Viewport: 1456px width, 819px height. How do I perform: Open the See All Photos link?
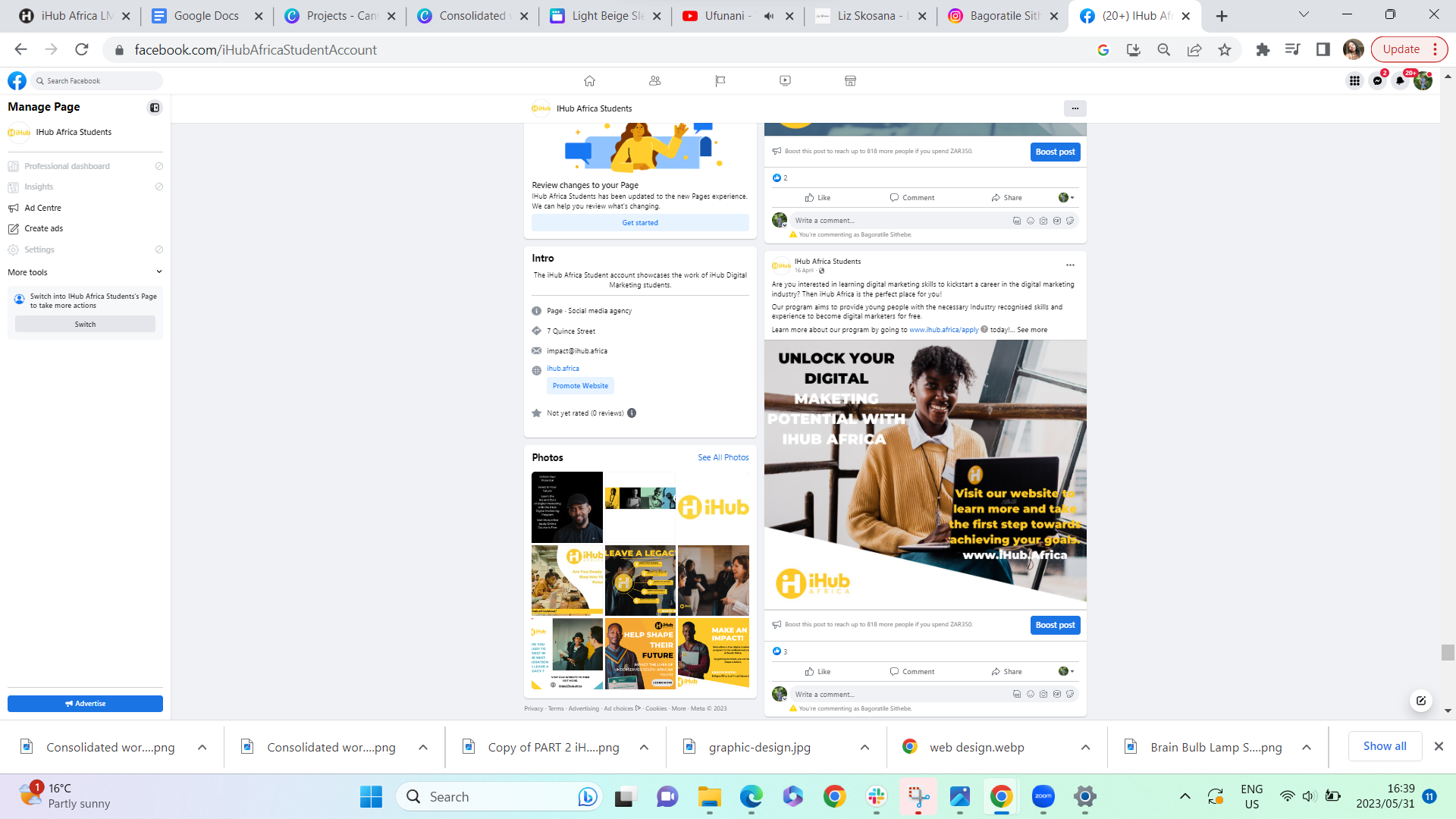point(723,458)
